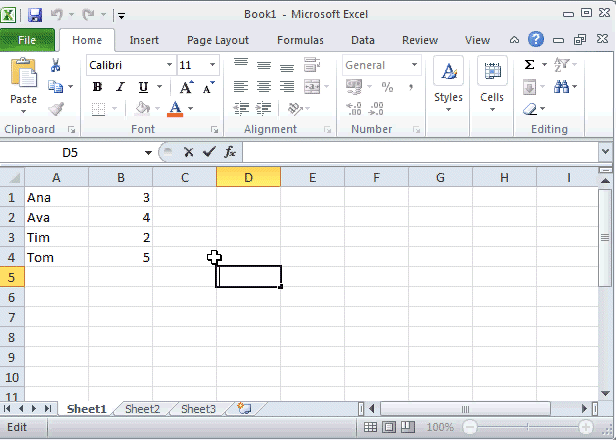Switch to Page Layout view in status bar
The width and height of the screenshot is (616, 440).
(x=389, y=427)
